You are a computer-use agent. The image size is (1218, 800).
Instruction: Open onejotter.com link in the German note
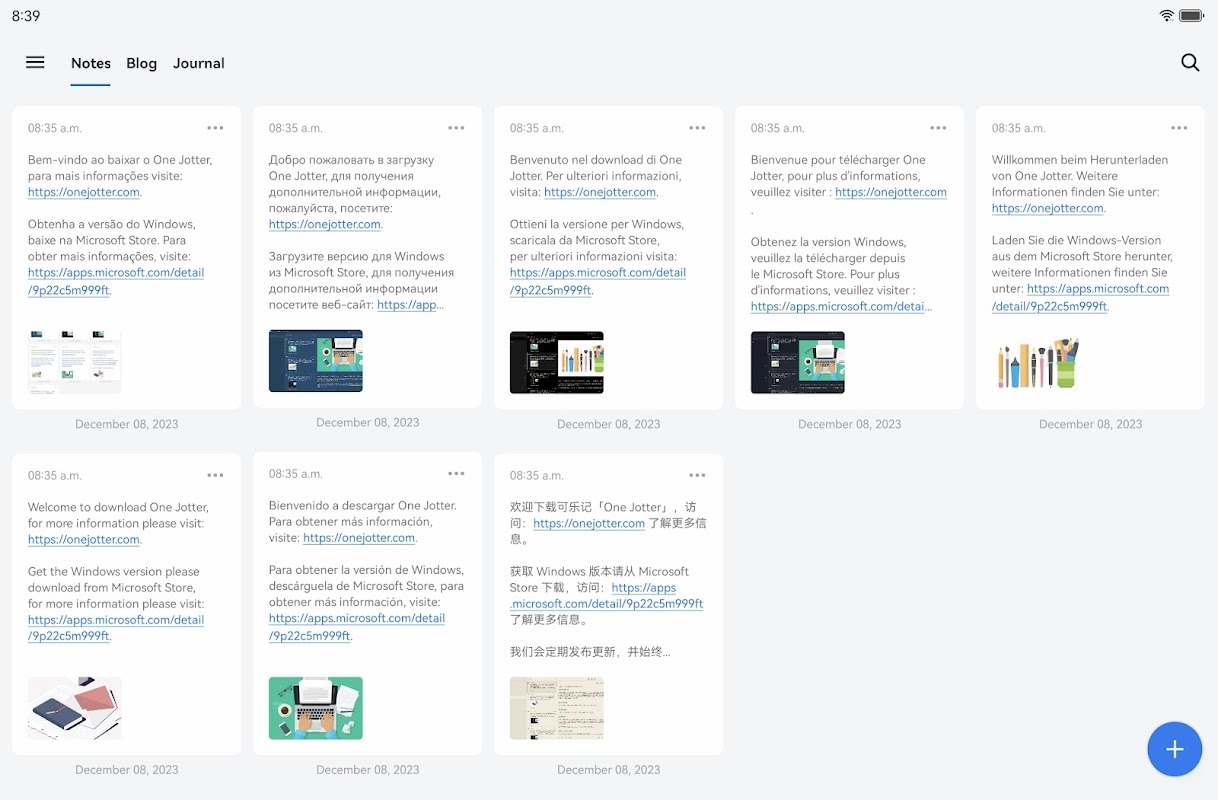(1048, 208)
